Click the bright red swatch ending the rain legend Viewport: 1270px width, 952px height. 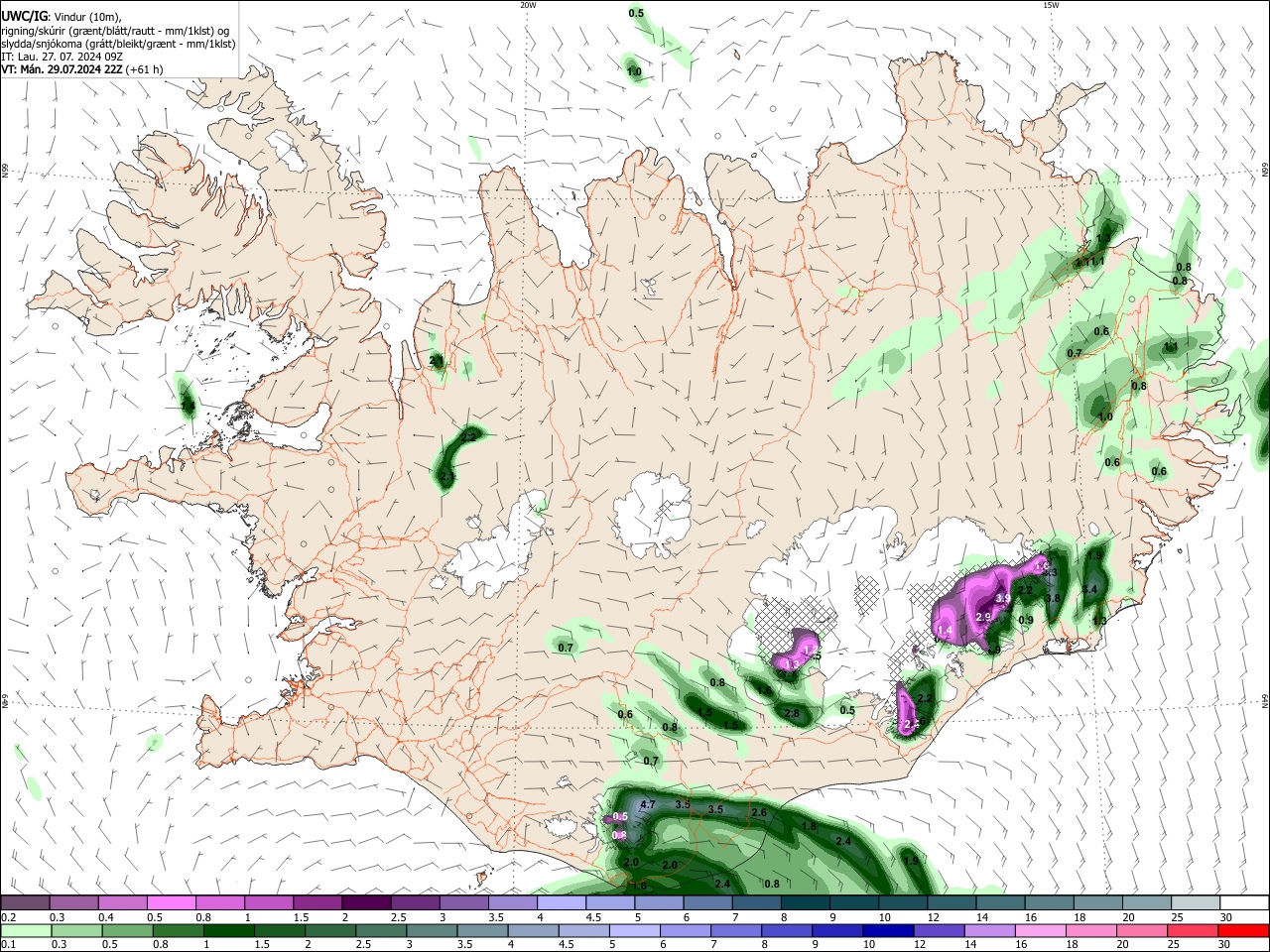(1243, 930)
